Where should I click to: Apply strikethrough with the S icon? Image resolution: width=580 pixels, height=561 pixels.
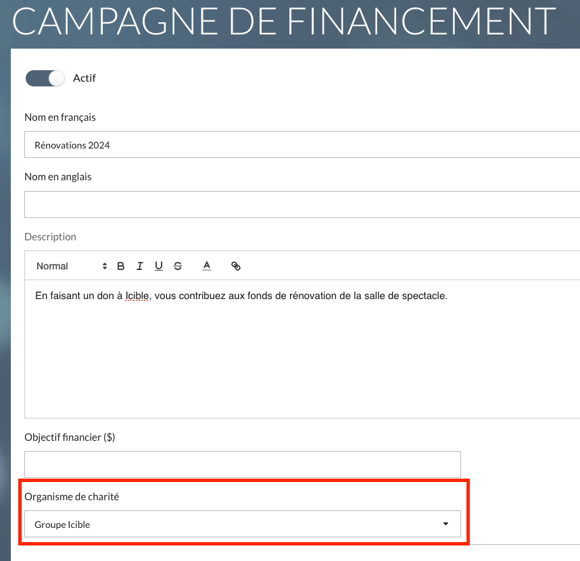coord(178,266)
